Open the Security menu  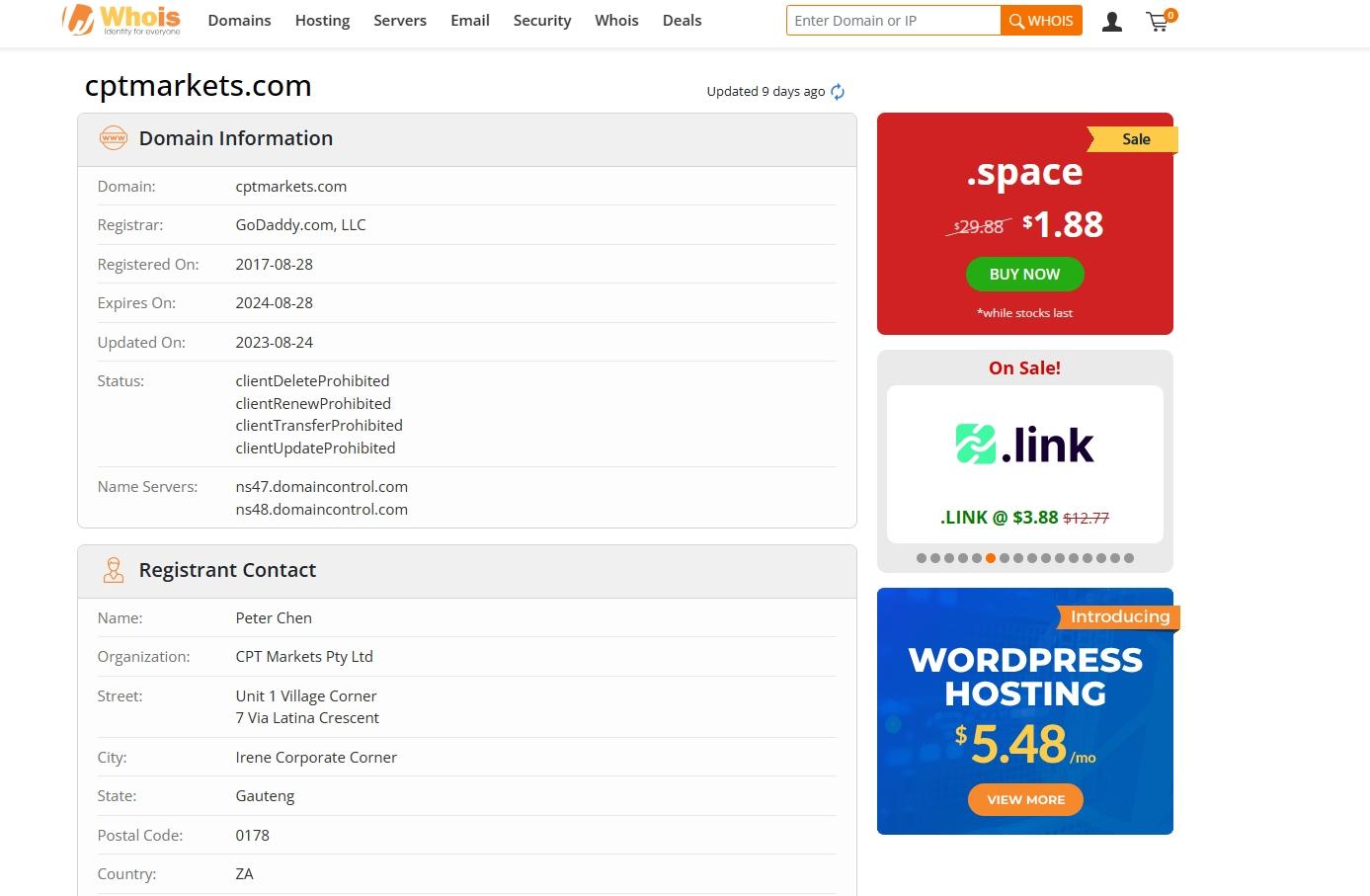(x=542, y=21)
